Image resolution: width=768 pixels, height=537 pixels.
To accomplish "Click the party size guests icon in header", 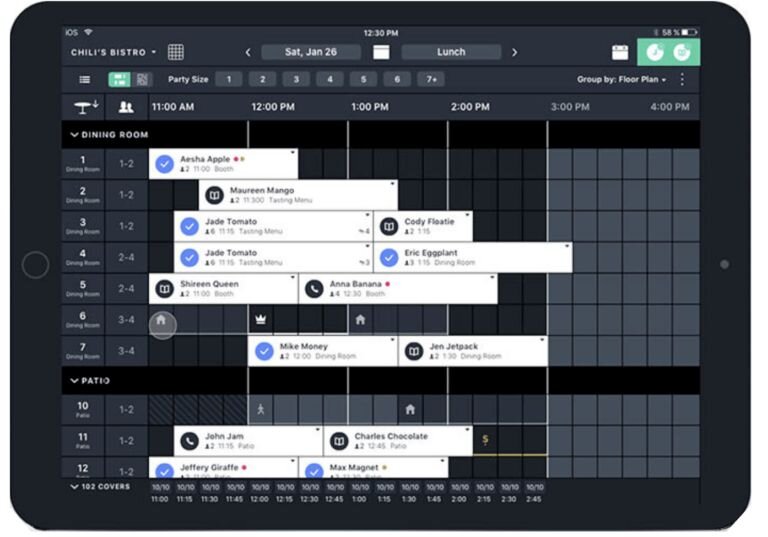I will point(126,107).
